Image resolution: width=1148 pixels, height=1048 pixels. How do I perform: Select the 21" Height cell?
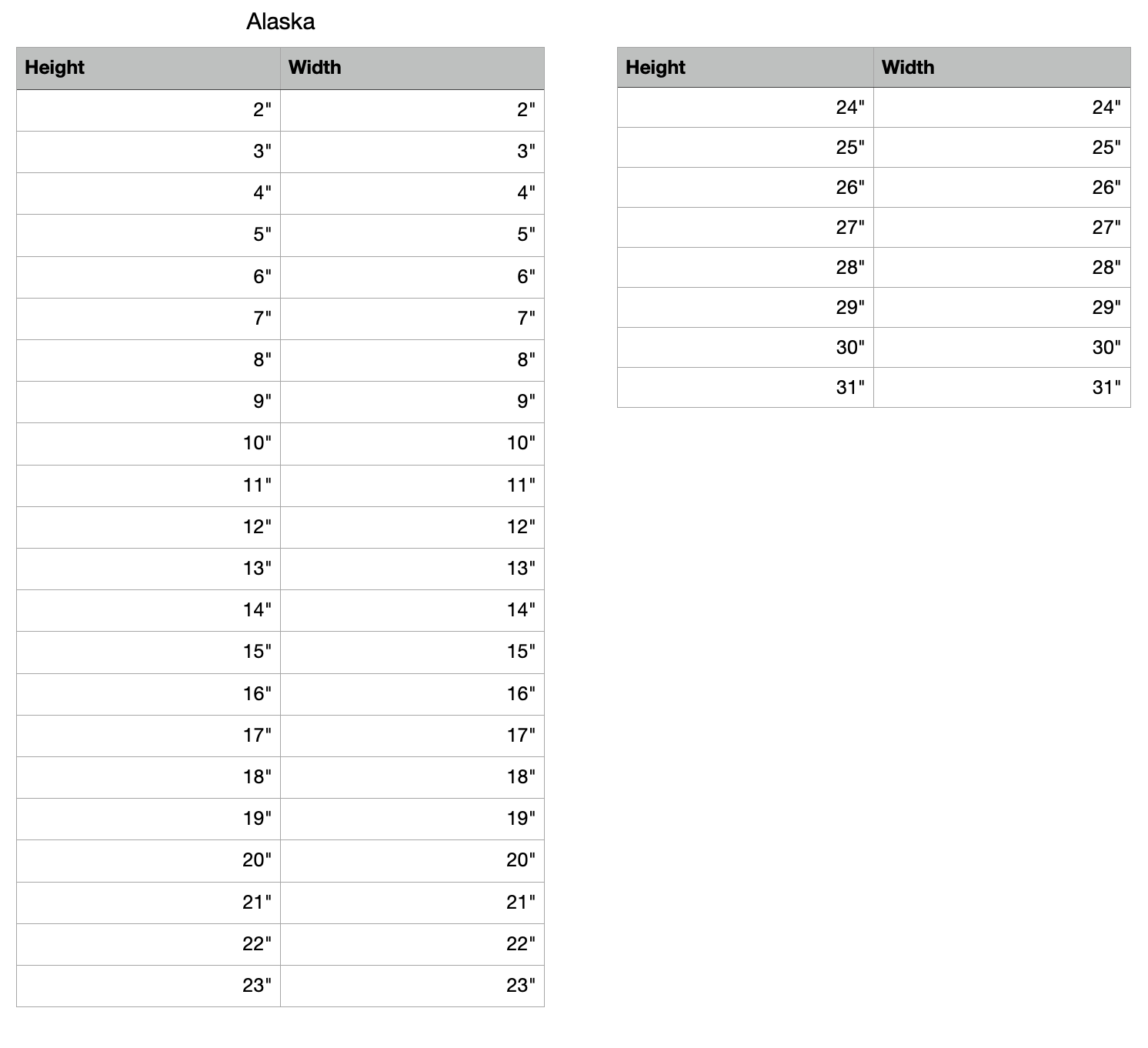pyautogui.click(x=149, y=903)
